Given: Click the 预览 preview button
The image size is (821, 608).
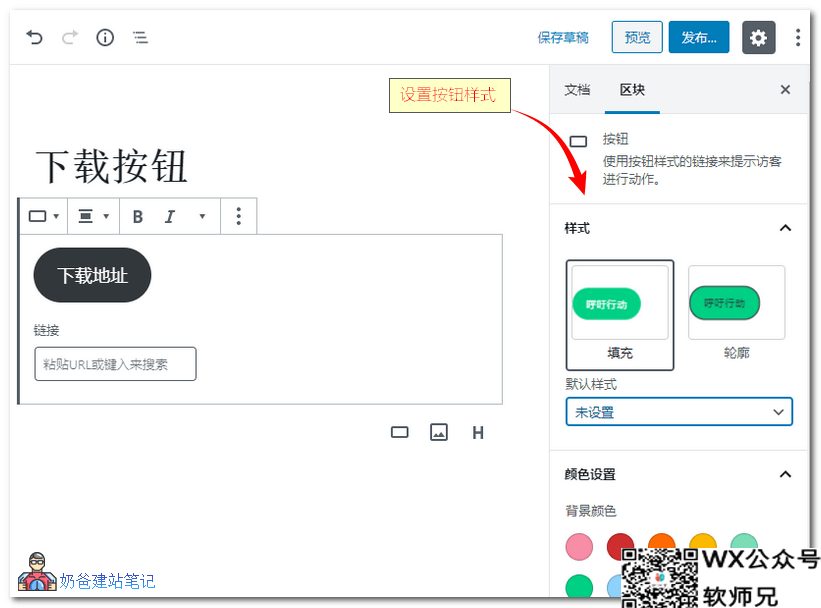Looking at the screenshot, I should 637,38.
